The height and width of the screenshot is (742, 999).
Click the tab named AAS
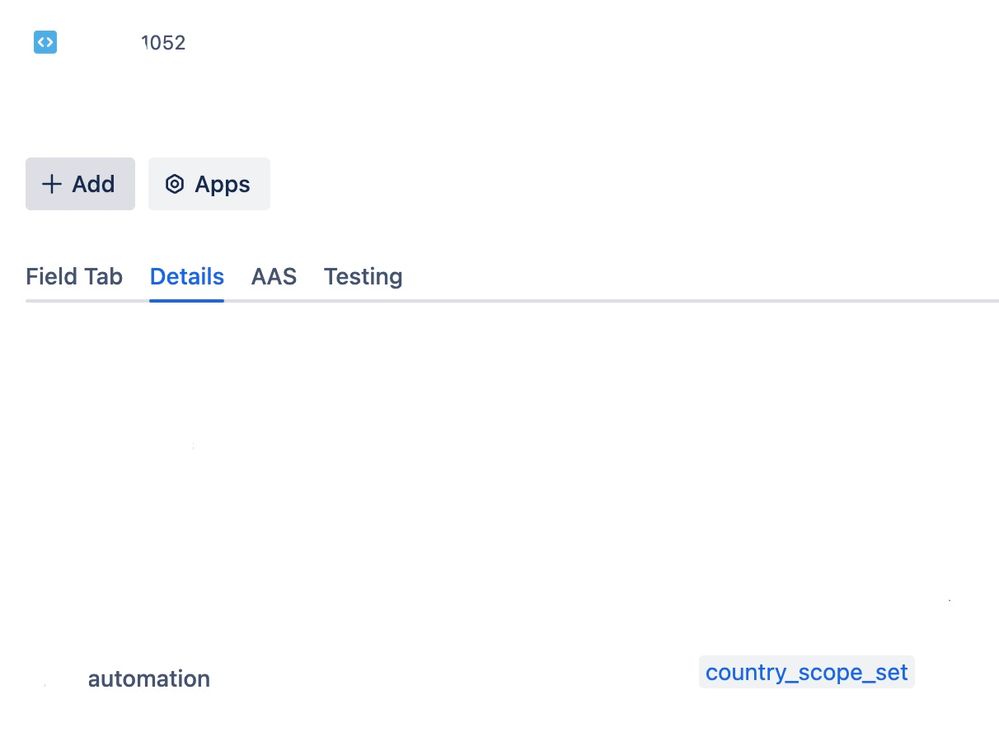274,277
